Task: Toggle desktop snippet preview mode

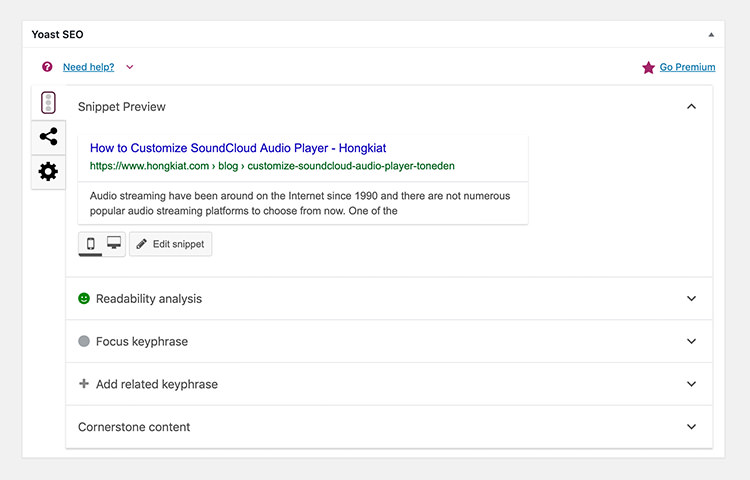Action: 114,243
